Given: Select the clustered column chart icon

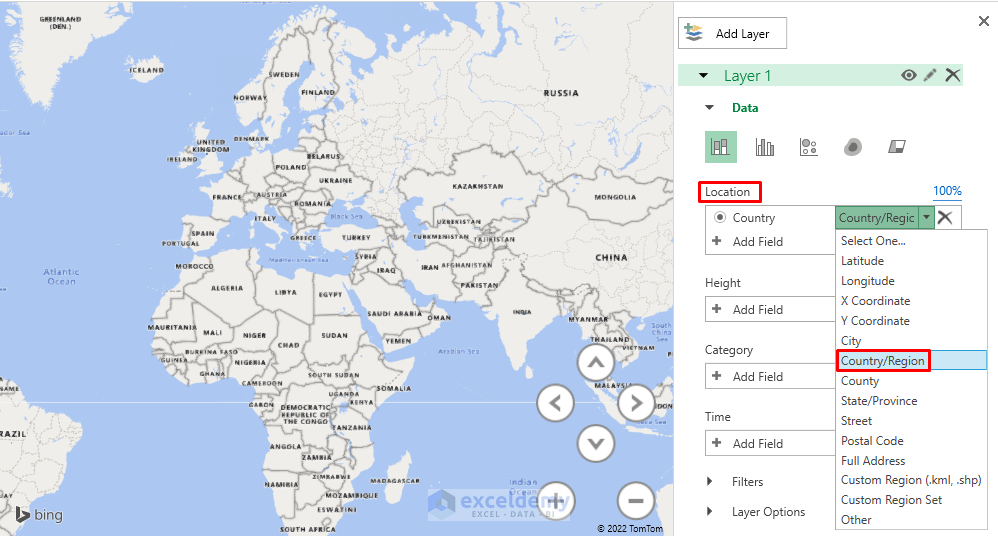Looking at the screenshot, I should point(765,147).
